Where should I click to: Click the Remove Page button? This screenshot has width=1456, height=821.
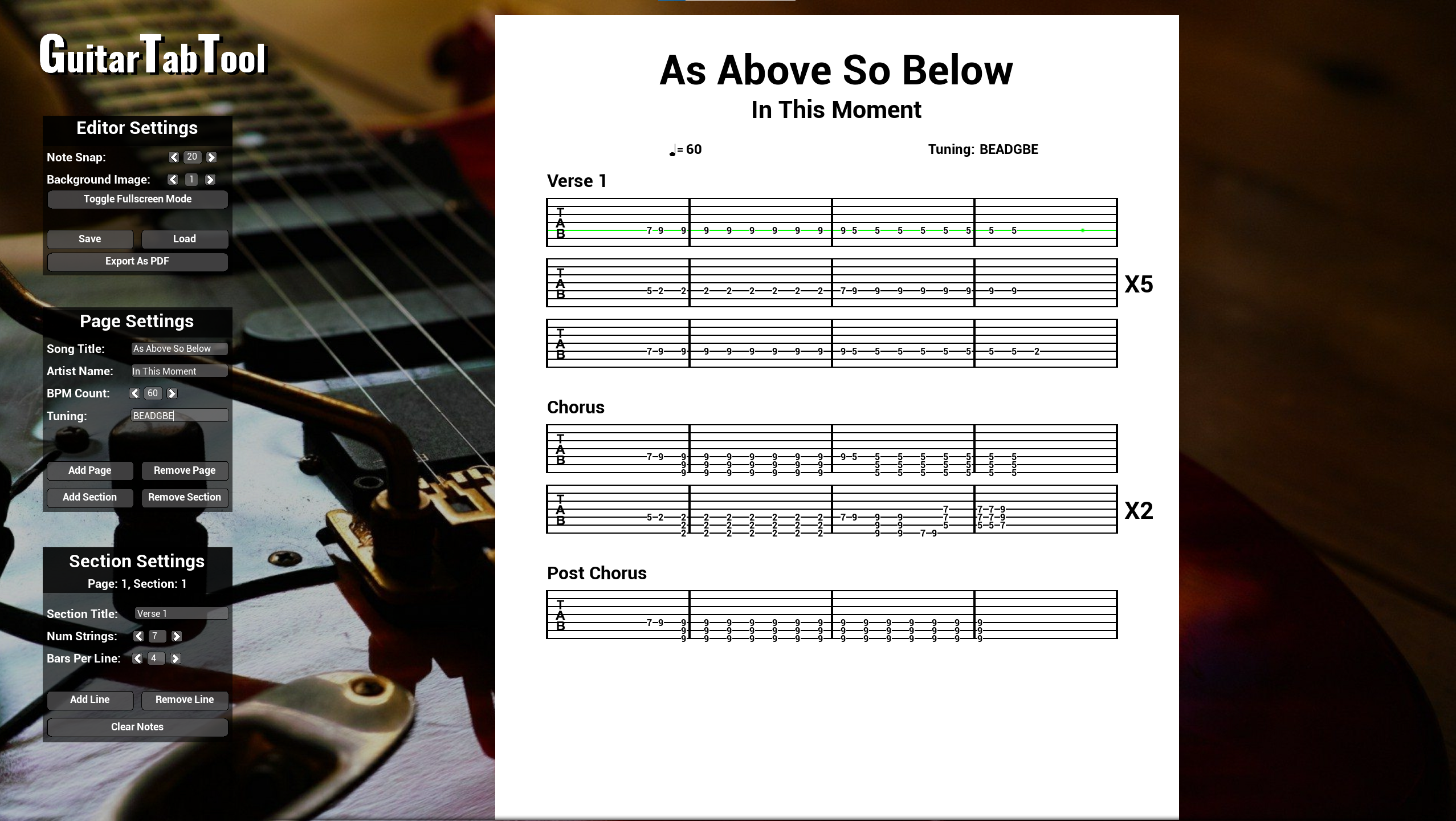pyautogui.click(x=184, y=470)
